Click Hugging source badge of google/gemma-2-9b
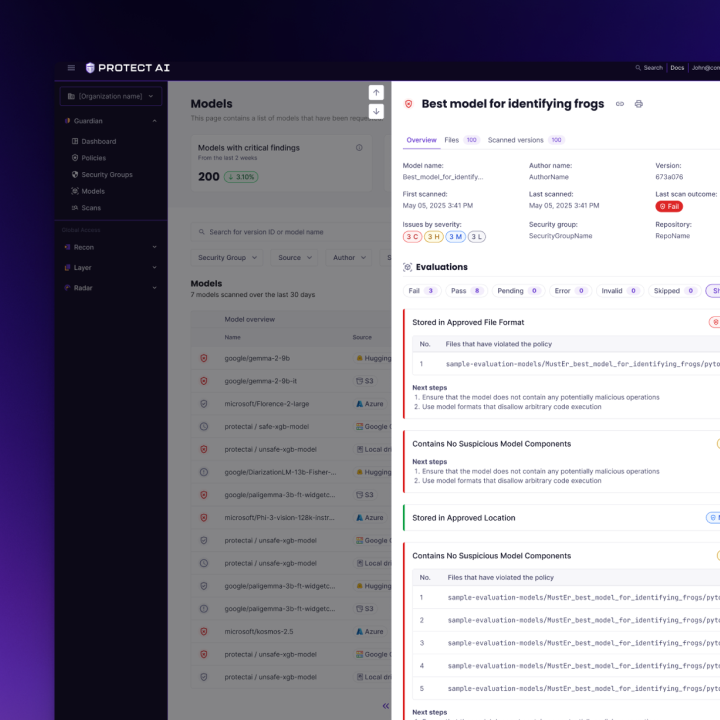The height and width of the screenshot is (720, 720). [x=374, y=358]
